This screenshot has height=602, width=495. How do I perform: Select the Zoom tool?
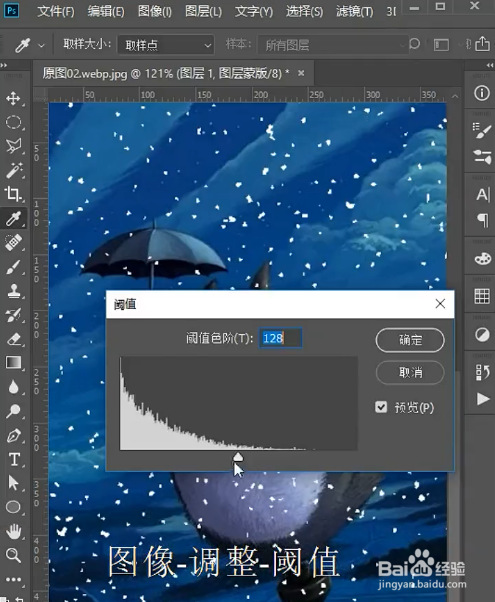click(x=13, y=555)
